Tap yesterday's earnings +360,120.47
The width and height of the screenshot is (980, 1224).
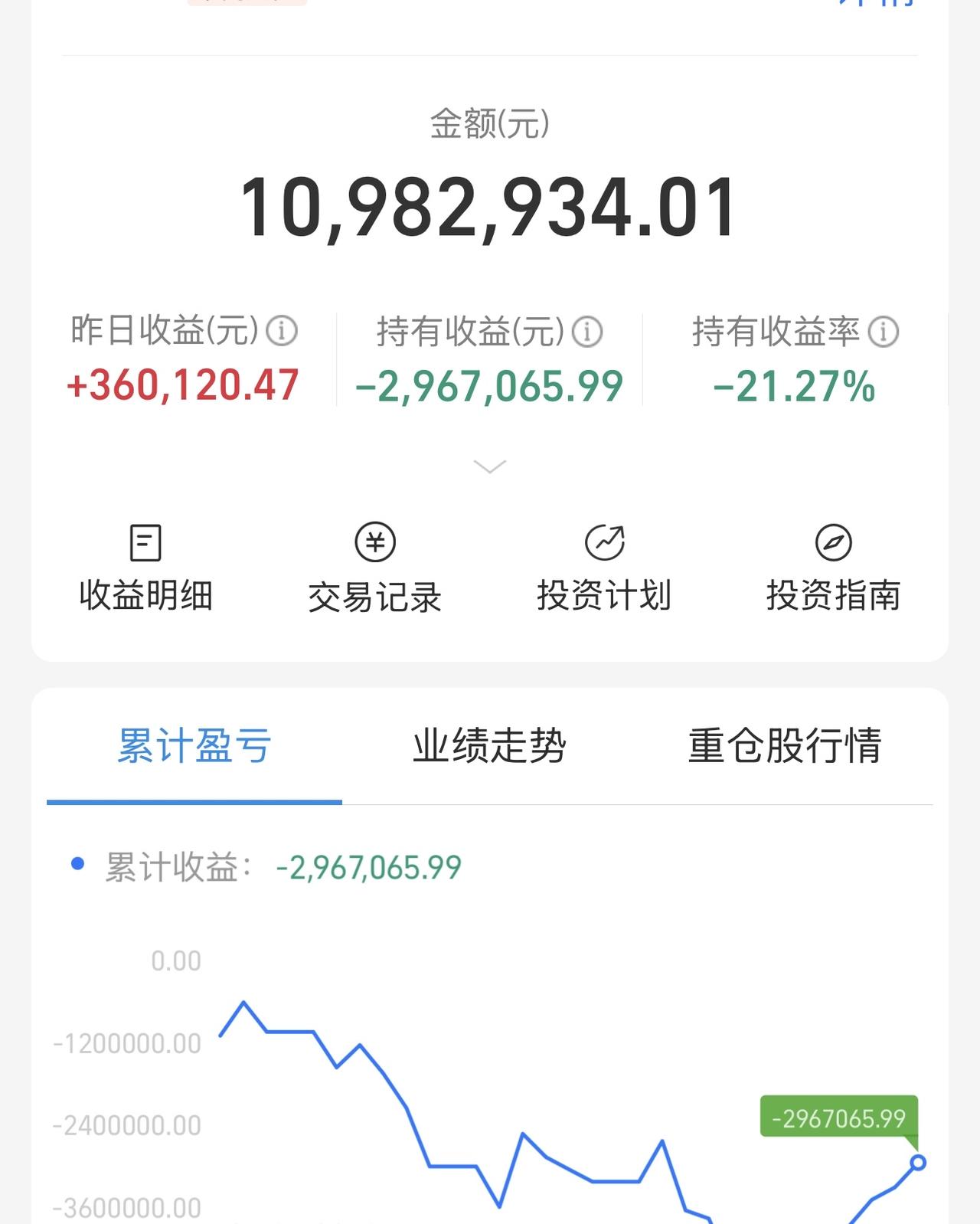click(x=182, y=385)
